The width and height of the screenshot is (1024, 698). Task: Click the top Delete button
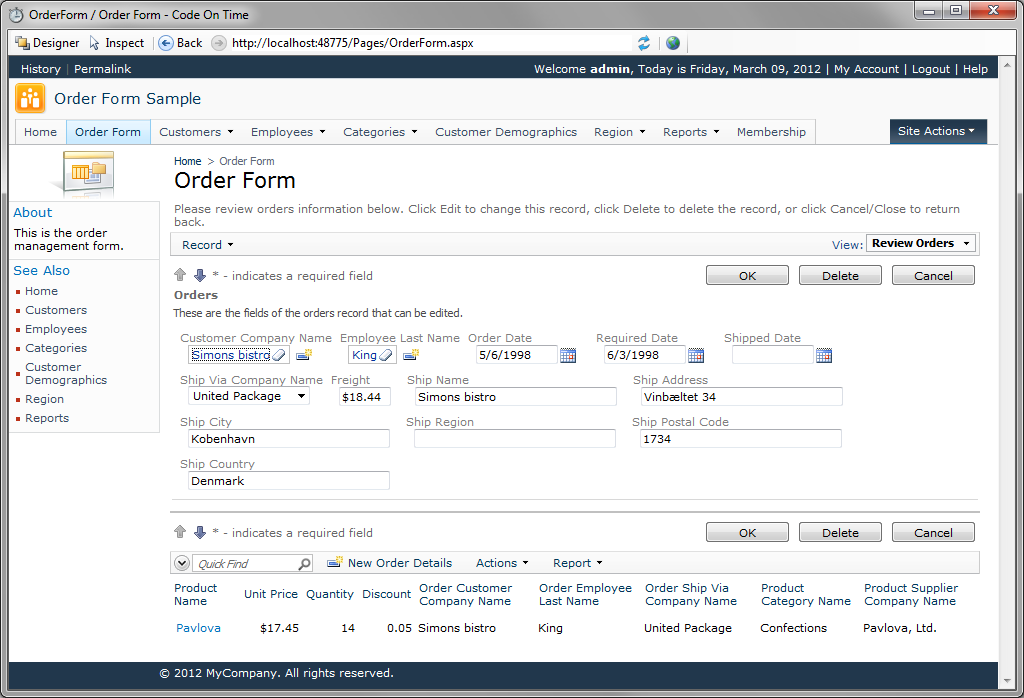[x=840, y=276]
